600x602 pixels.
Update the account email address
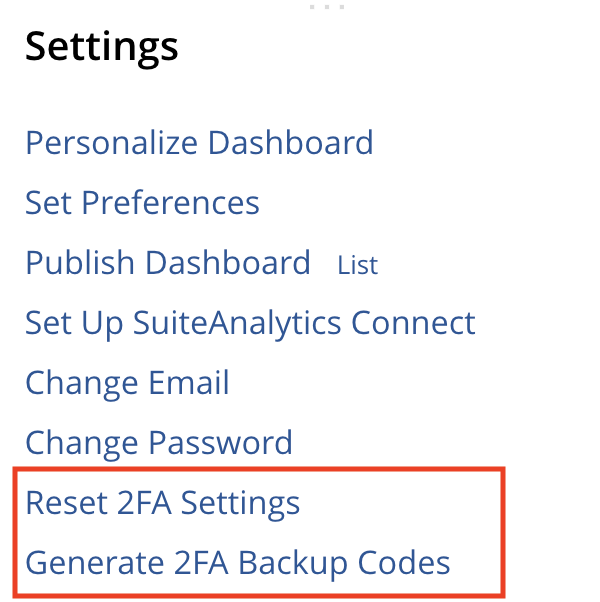point(127,383)
